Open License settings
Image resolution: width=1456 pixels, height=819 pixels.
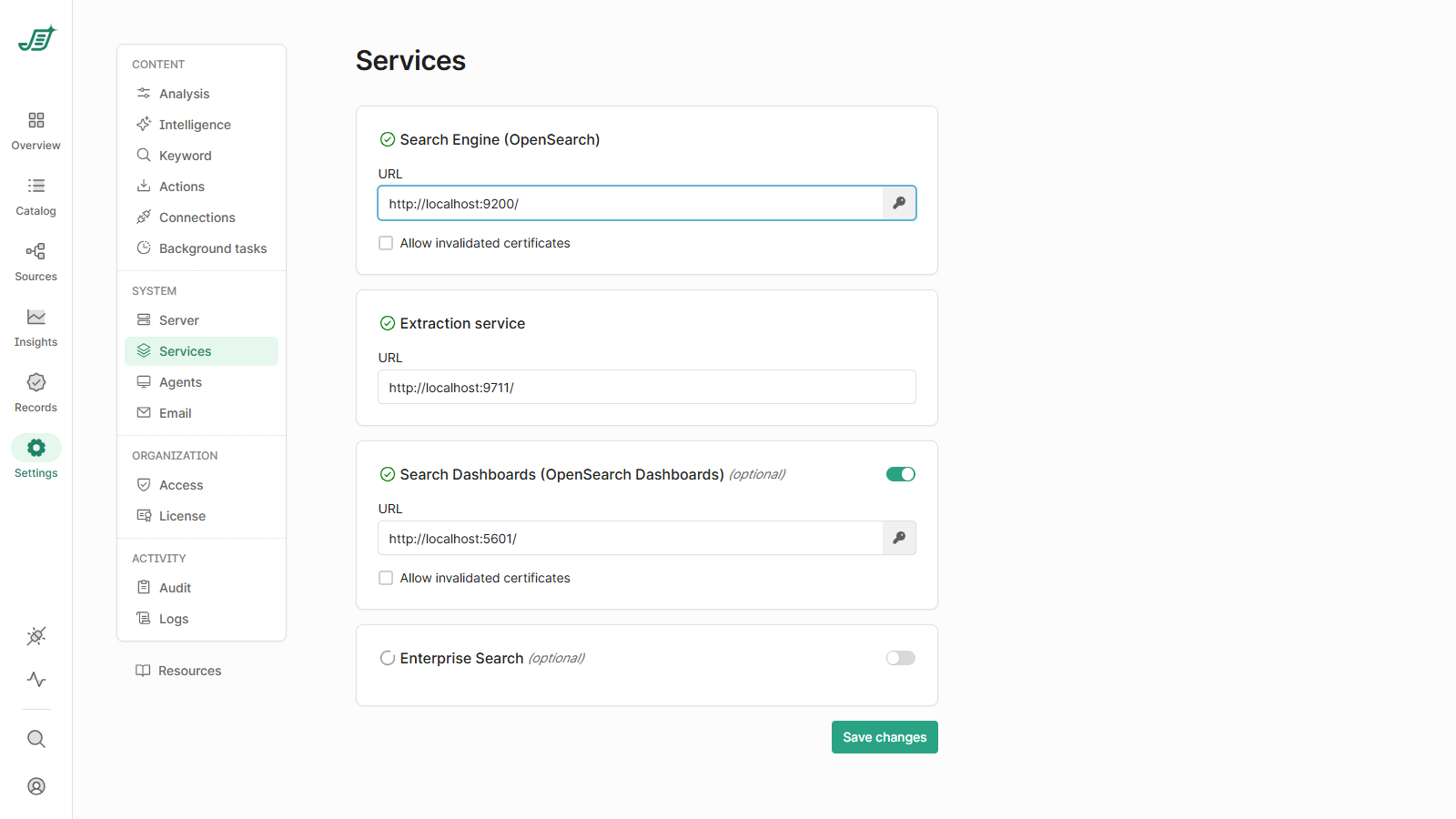(x=201, y=516)
